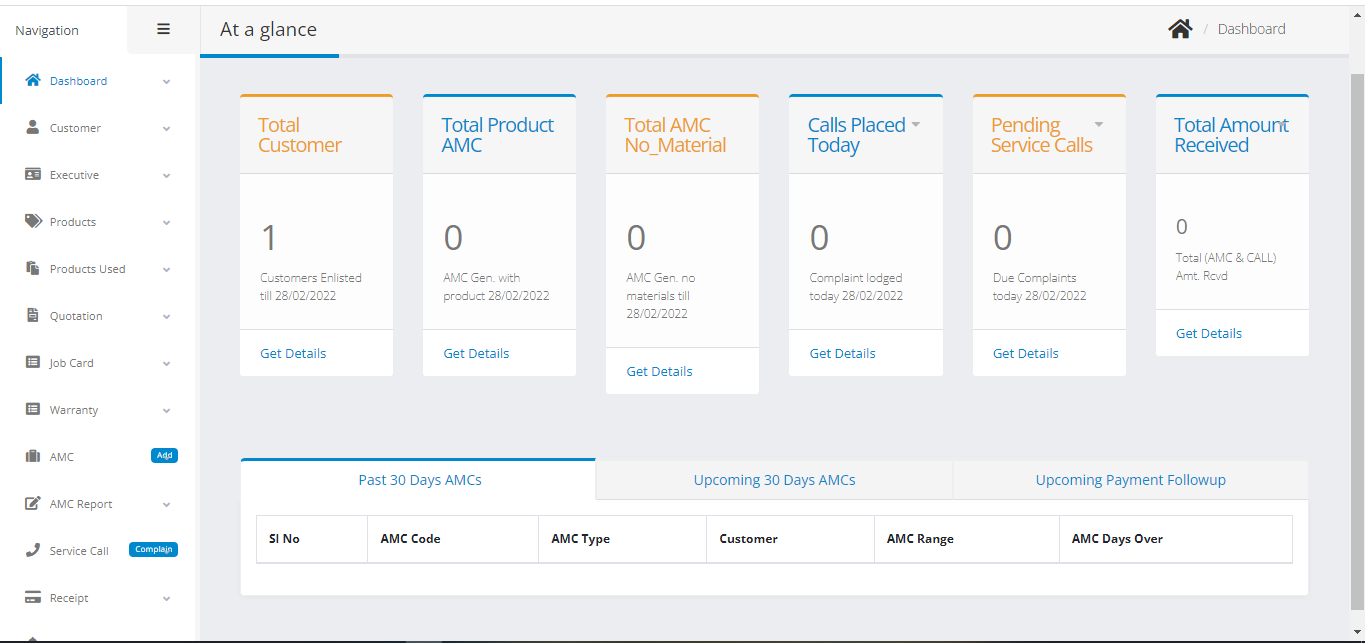Switch to Upcoming 30 Days AMCs tab

click(774, 480)
